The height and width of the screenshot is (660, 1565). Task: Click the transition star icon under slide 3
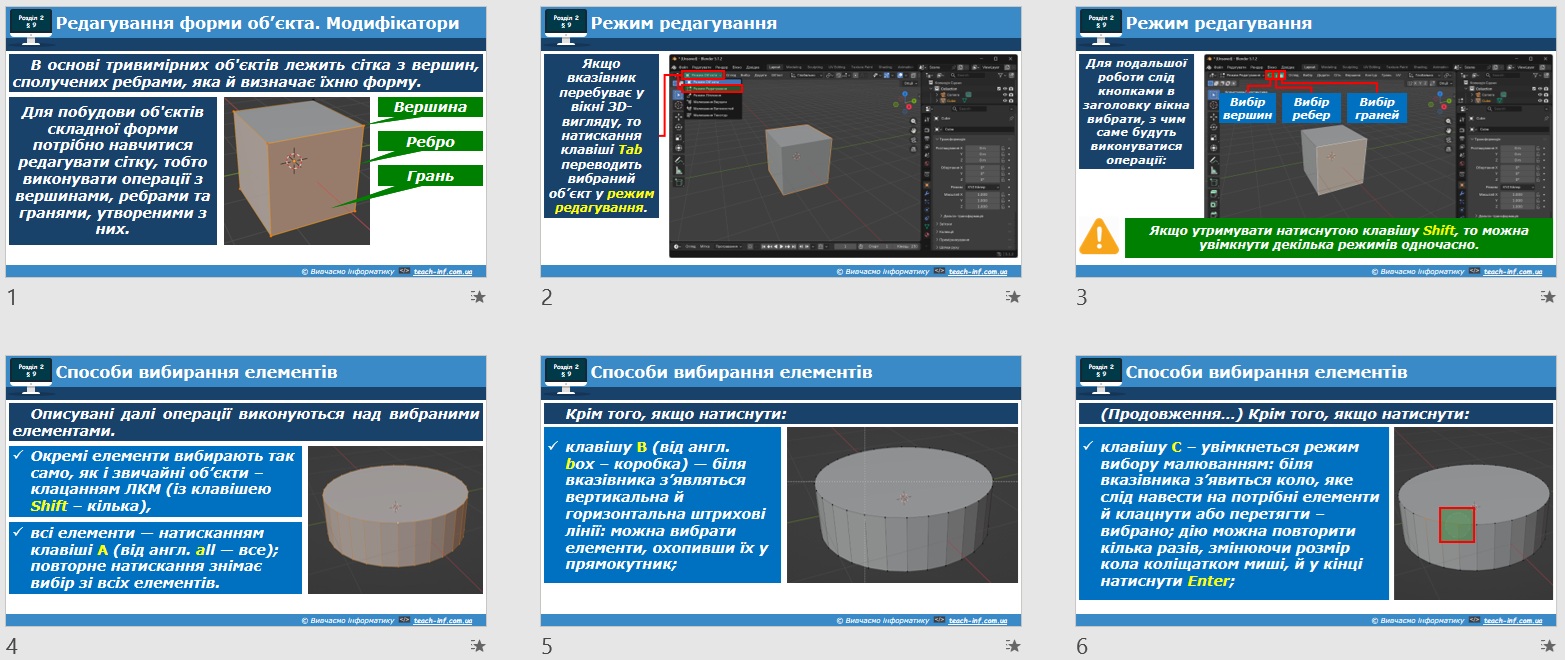[x=1549, y=296]
